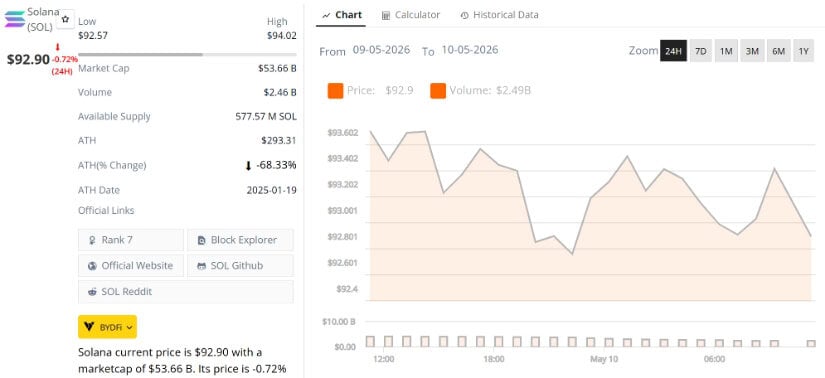Add Solana to favorites with star icon

65,19
